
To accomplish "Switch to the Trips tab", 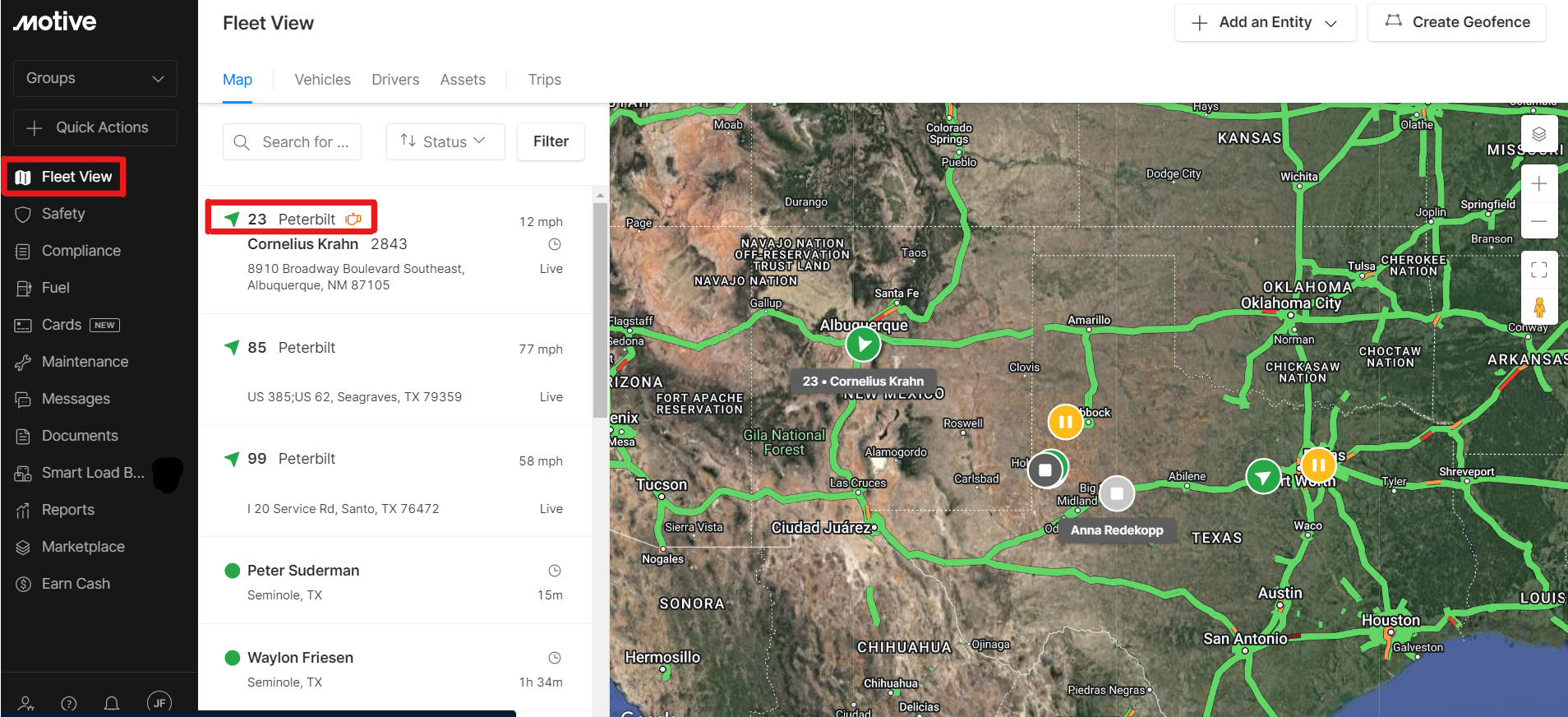I will pyautogui.click(x=545, y=80).
